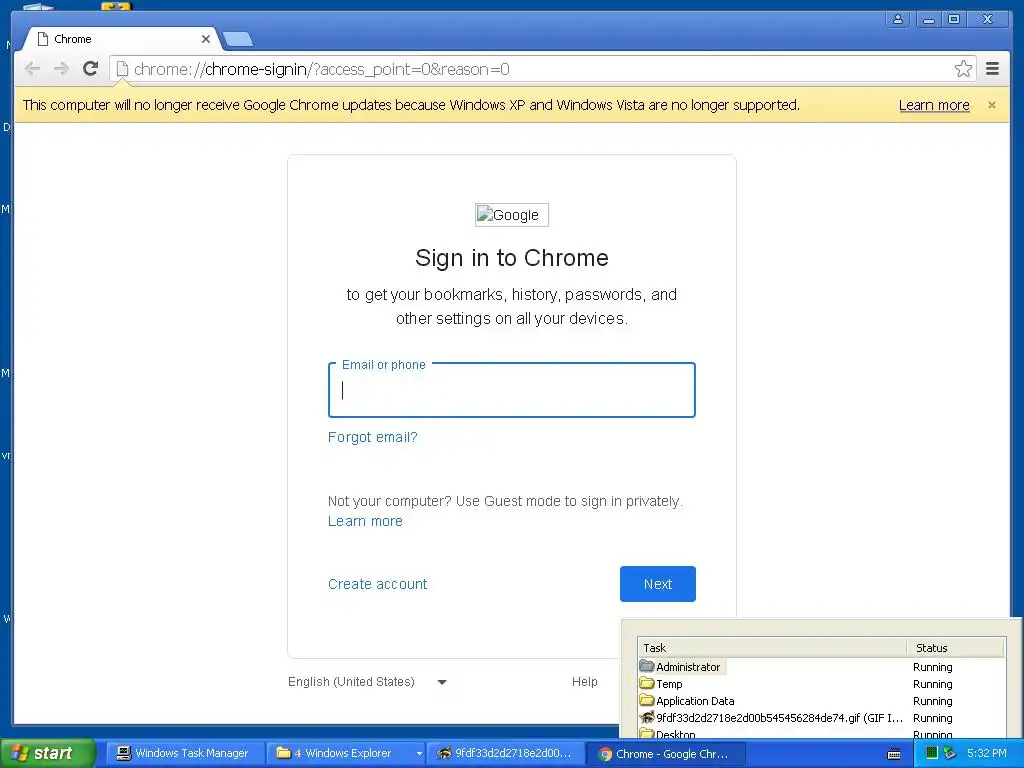Click Running status next to Temp

pyautogui.click(x=933, y=684)
